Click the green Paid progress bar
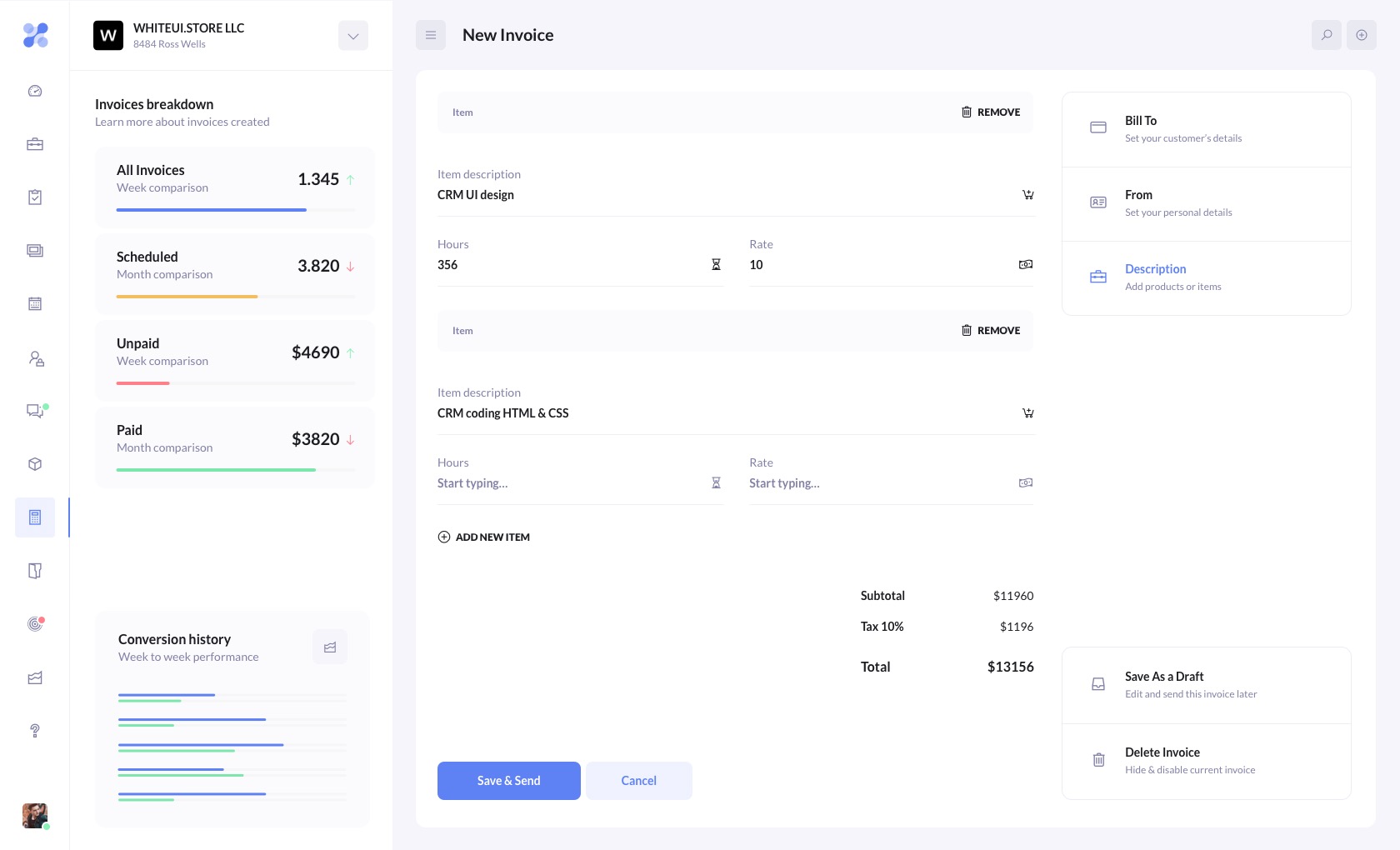Image resolution: width=1400 pixels, height=850 pixels. [x=217, y=470]
